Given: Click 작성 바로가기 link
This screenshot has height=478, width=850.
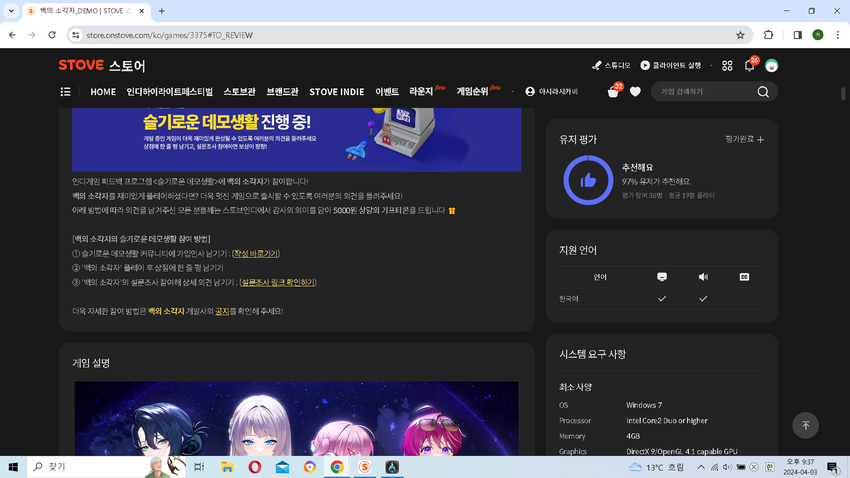Looking at the screenshot, I should click(x=256, y=253).
